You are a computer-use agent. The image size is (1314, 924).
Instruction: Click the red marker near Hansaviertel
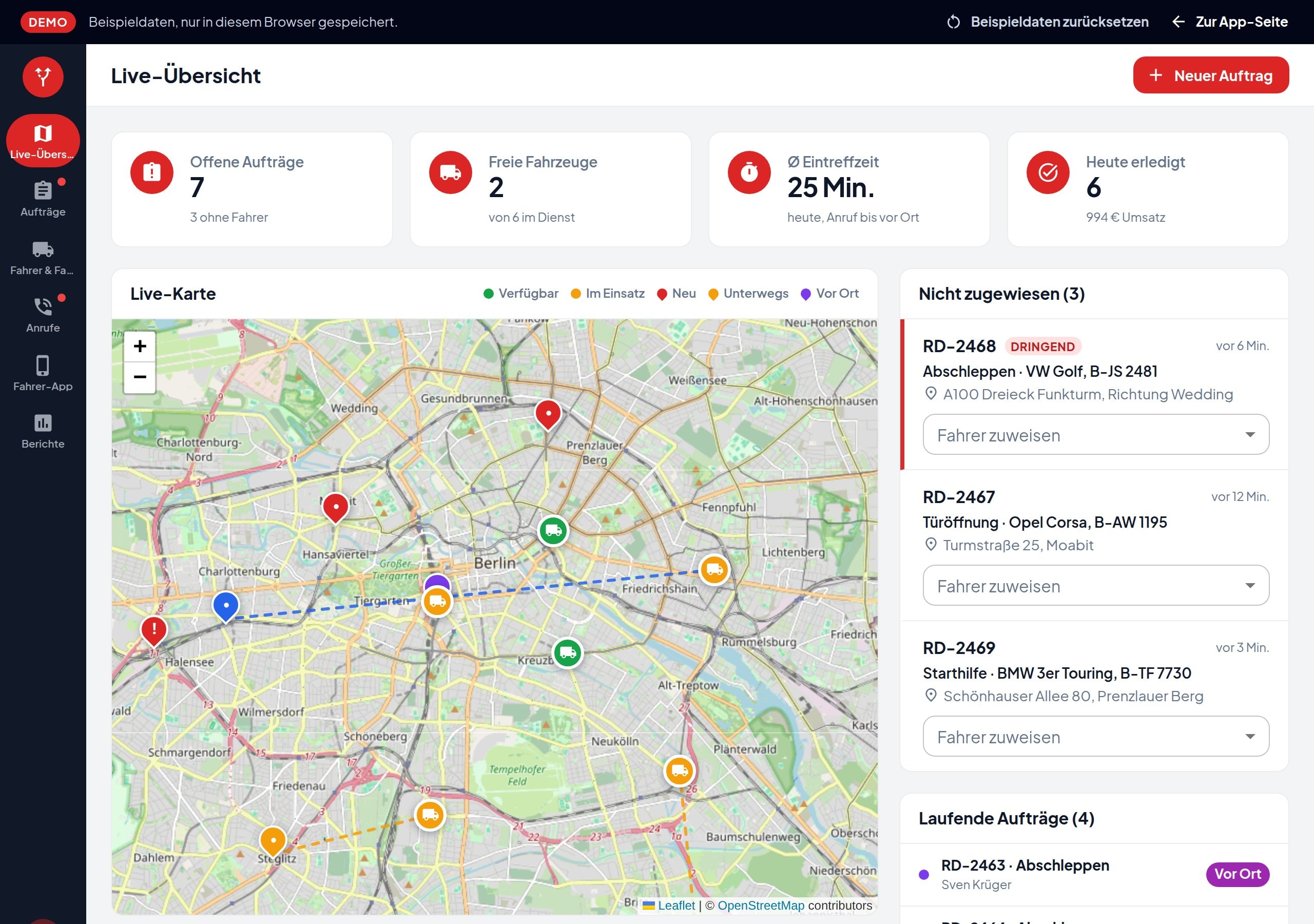336,508
